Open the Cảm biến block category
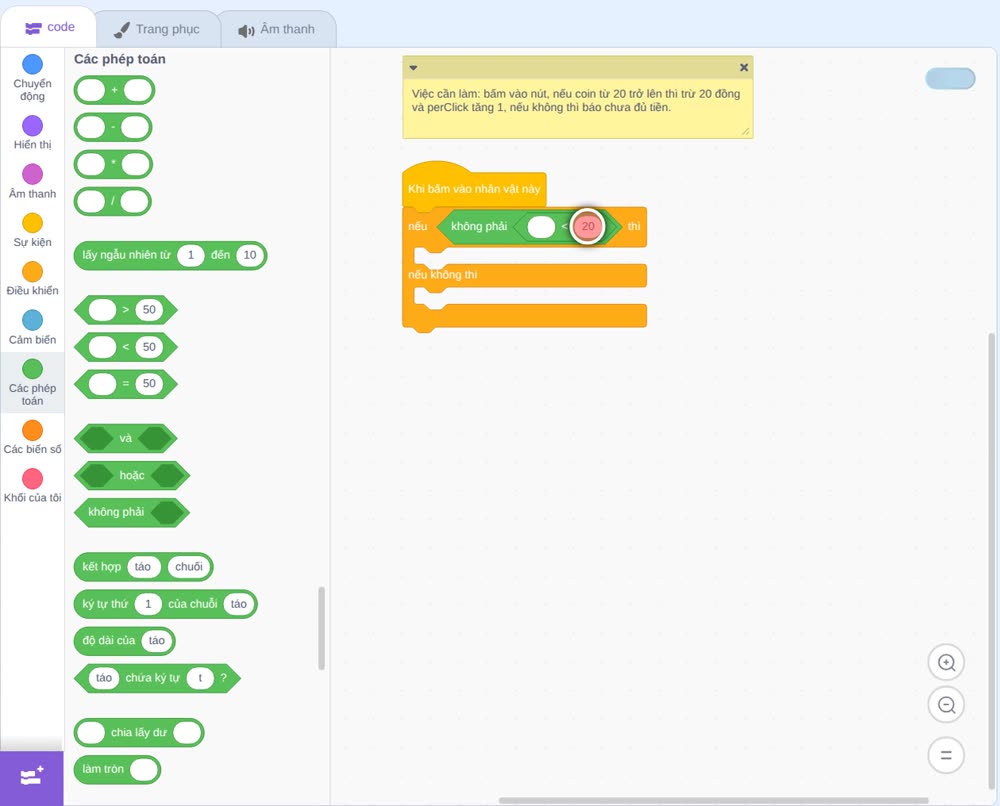1000x806 pixels. pos(33,328)
